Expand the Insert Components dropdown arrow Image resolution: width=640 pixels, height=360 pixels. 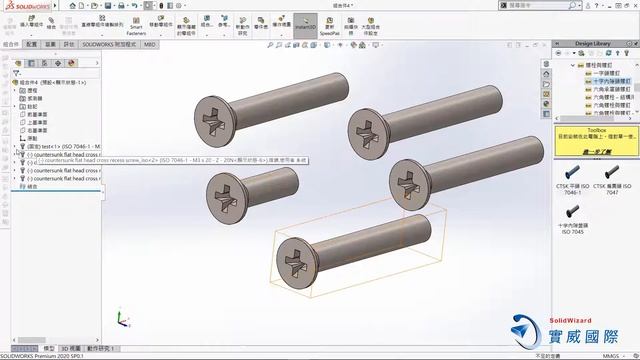(x=31, y=35)
